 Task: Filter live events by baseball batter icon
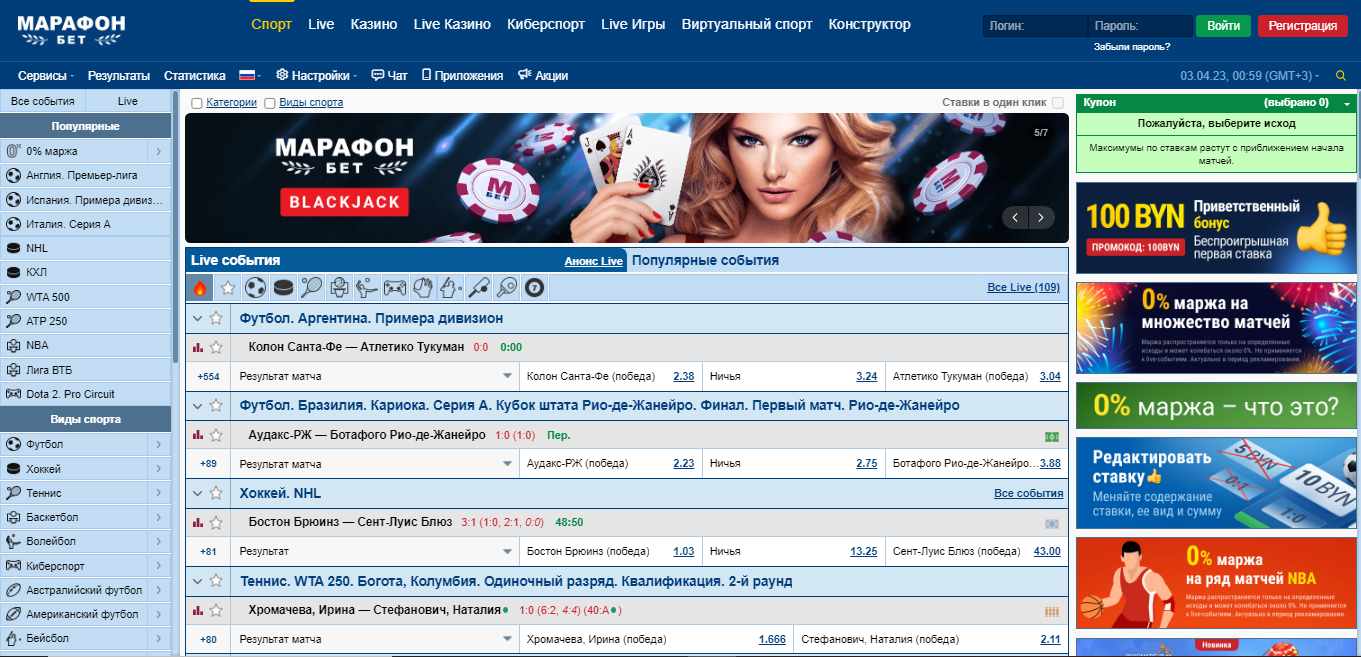click(451, 288)
